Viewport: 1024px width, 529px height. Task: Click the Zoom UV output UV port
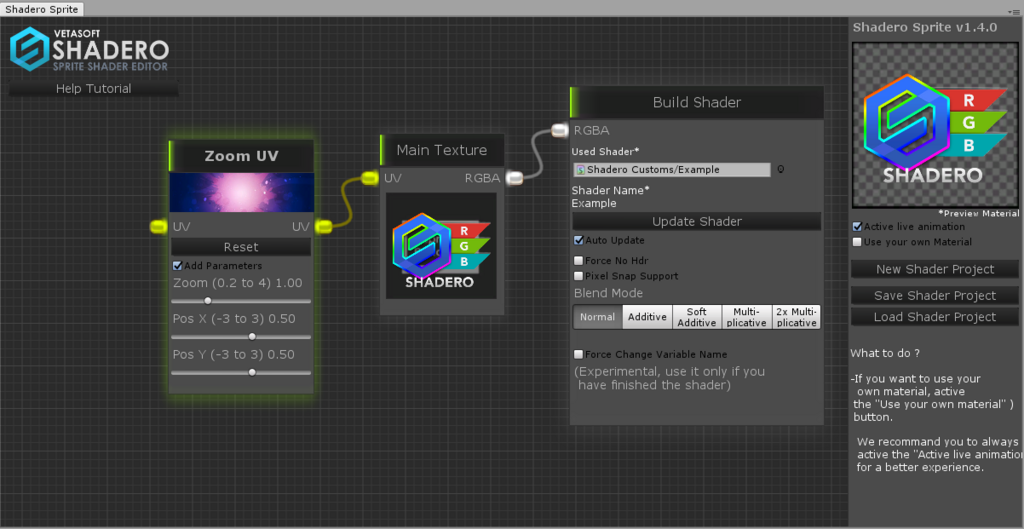pyautogui.click(x=324, y=227)
